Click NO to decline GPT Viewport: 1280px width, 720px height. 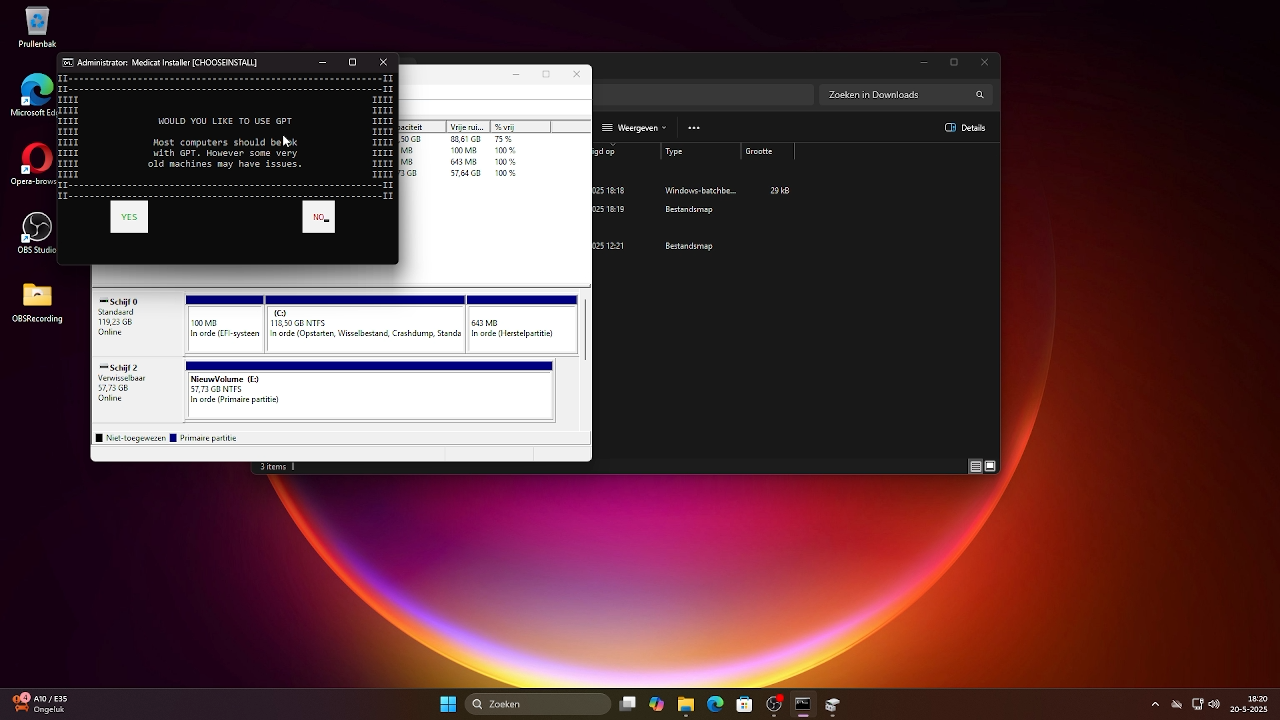(x=318, y=217)
